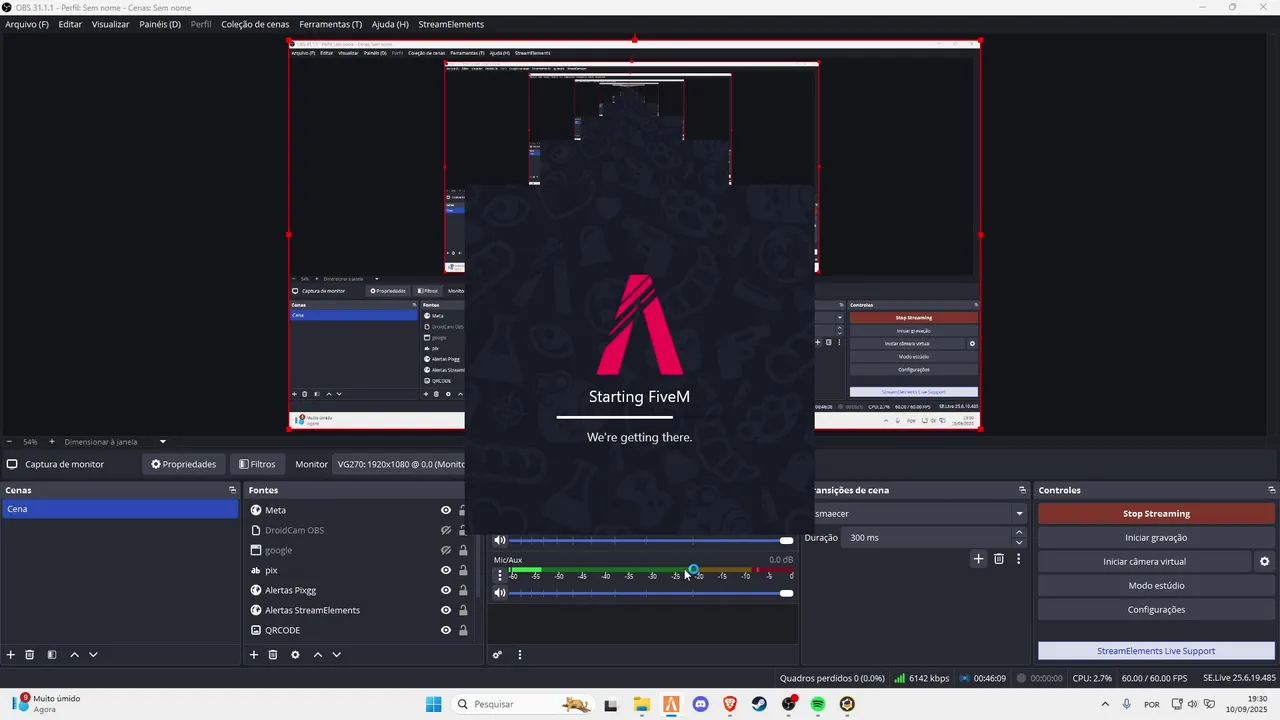Open Visualizar menu
The width and height of the screenshot is (1280, 720).
coord(110,24)
